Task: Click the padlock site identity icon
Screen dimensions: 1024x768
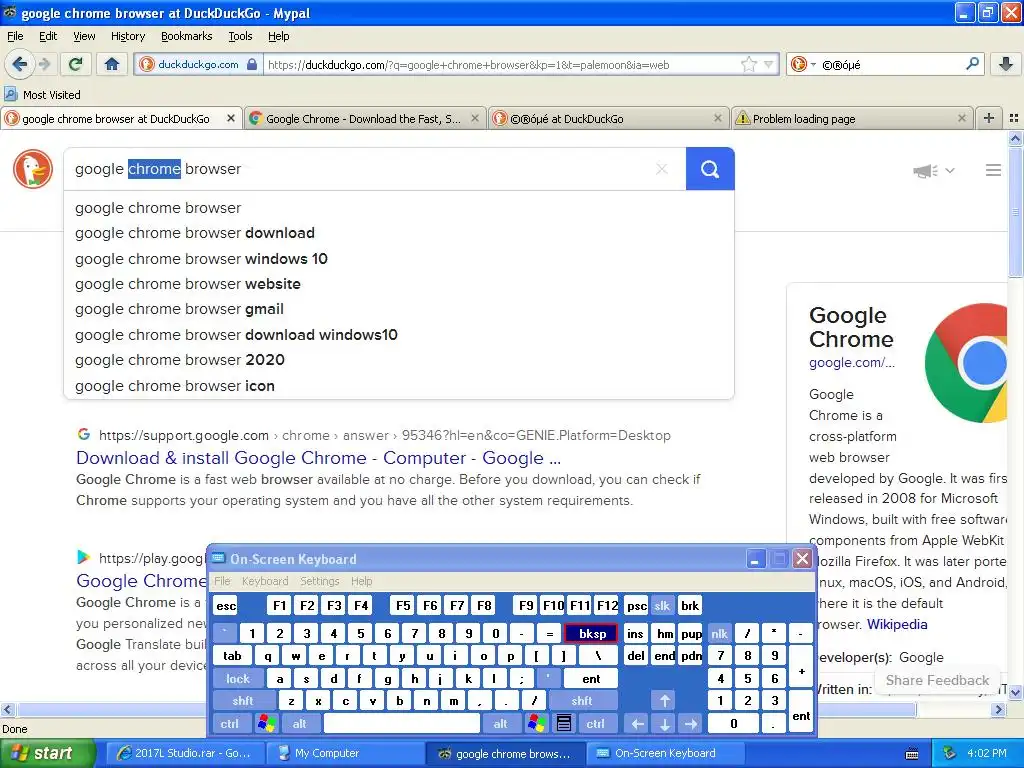Action: click(x=252, y=64)
